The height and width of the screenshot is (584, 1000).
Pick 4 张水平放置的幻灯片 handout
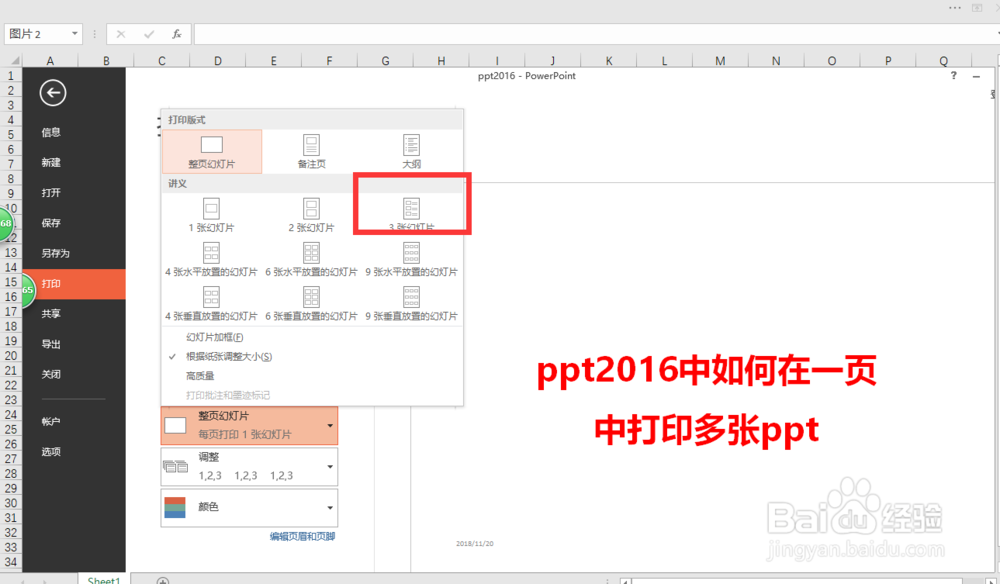point(211,259)
